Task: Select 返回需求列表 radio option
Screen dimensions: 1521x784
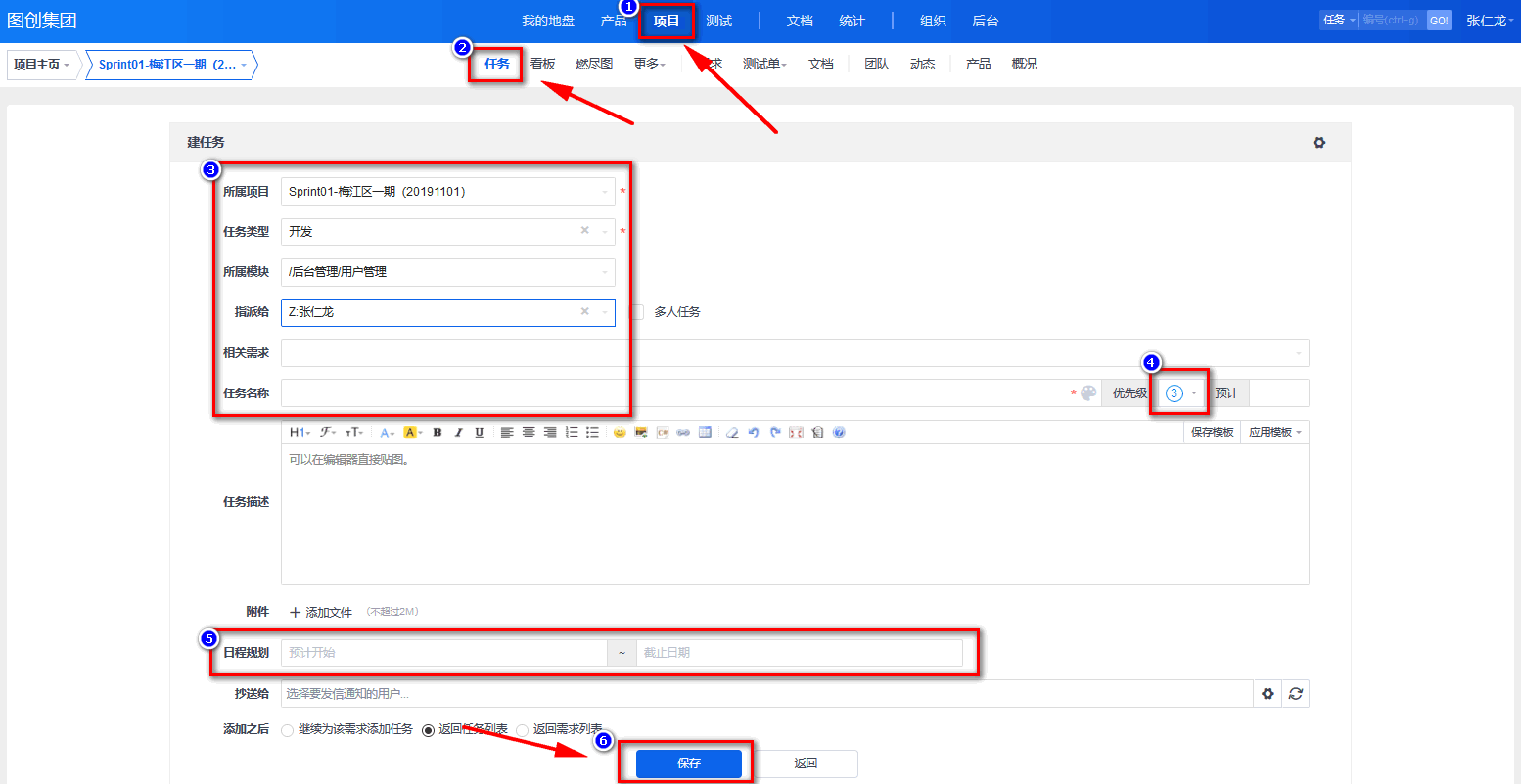Action: (523, 730)
